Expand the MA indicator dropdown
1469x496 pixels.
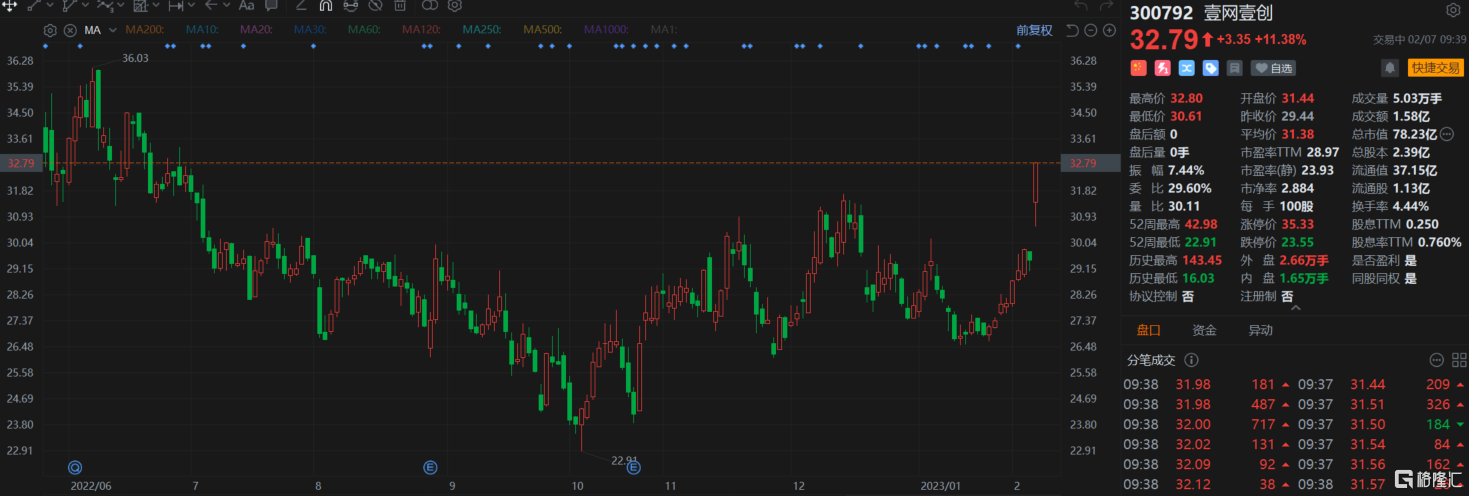113,30
